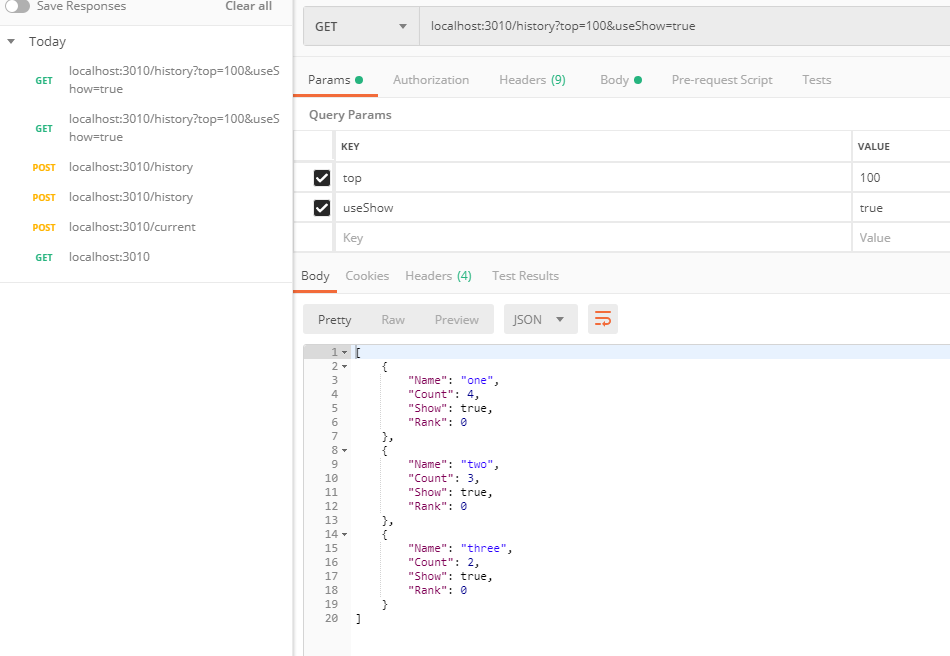Switch to the Params request tab
Screen dimensions: 950x656
[x=335, y=80]
